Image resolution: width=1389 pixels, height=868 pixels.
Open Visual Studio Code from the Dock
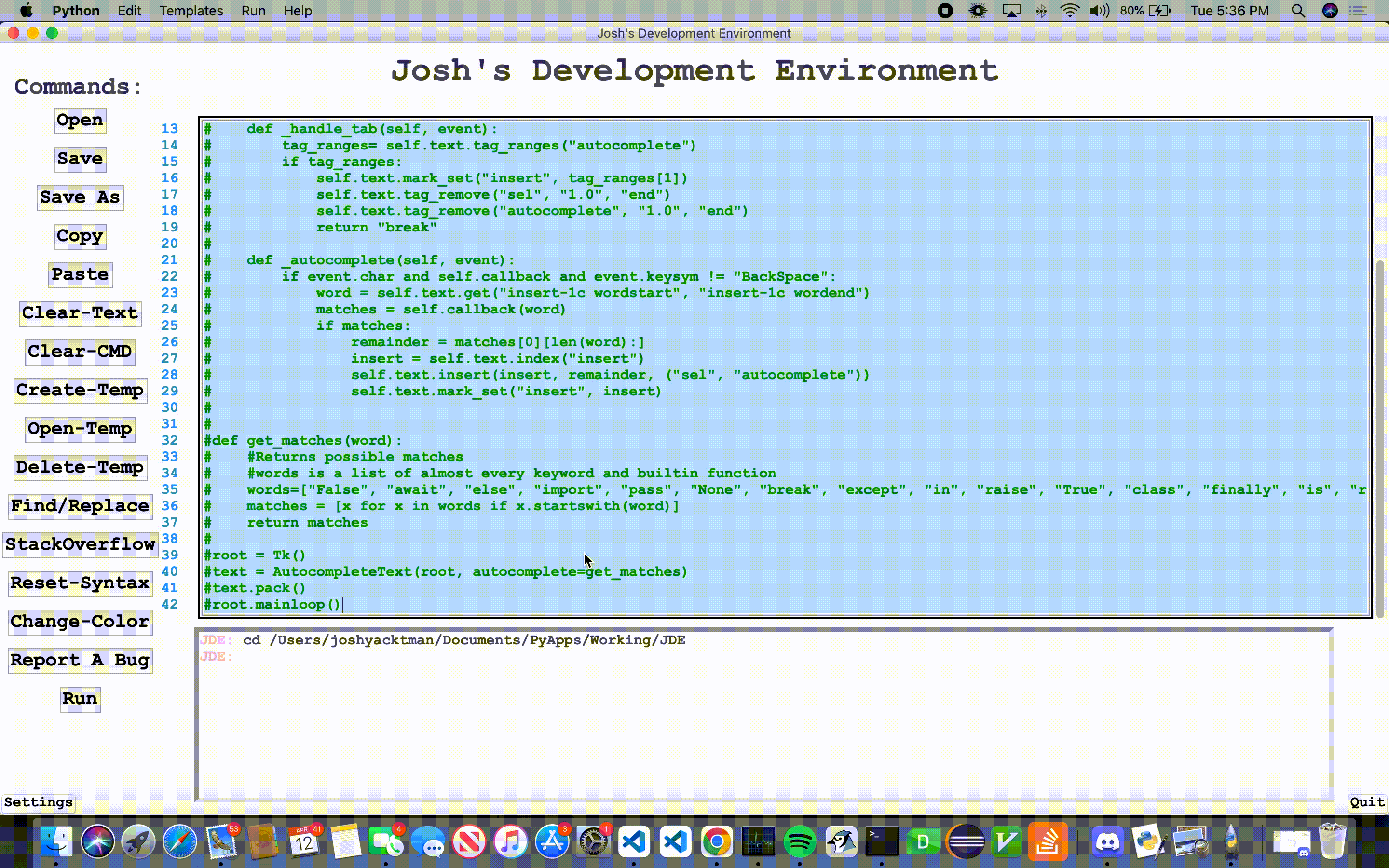634,841
